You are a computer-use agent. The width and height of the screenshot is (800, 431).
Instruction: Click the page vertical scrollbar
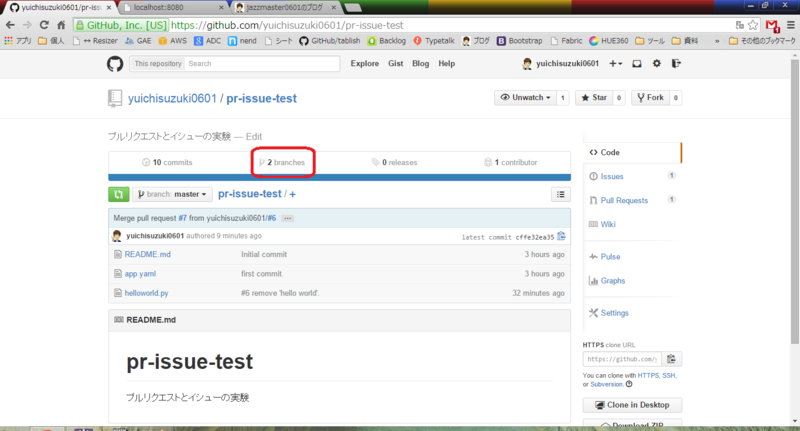click(x=795, y=201)
